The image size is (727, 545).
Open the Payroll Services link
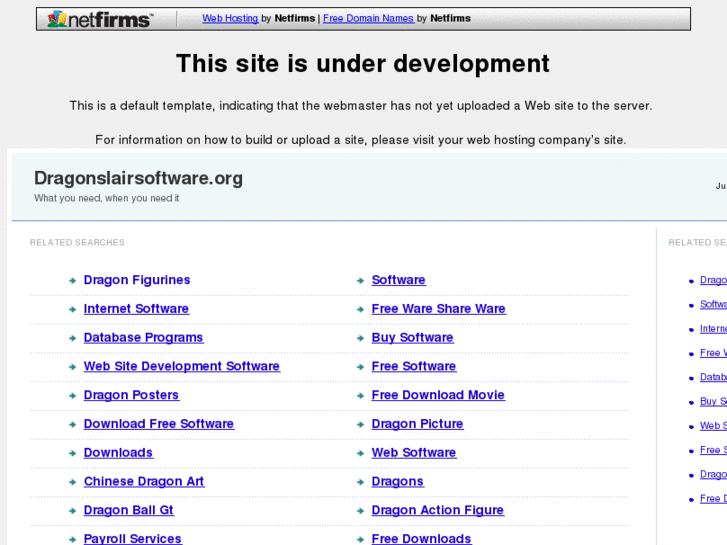click(x=133, y=539)
